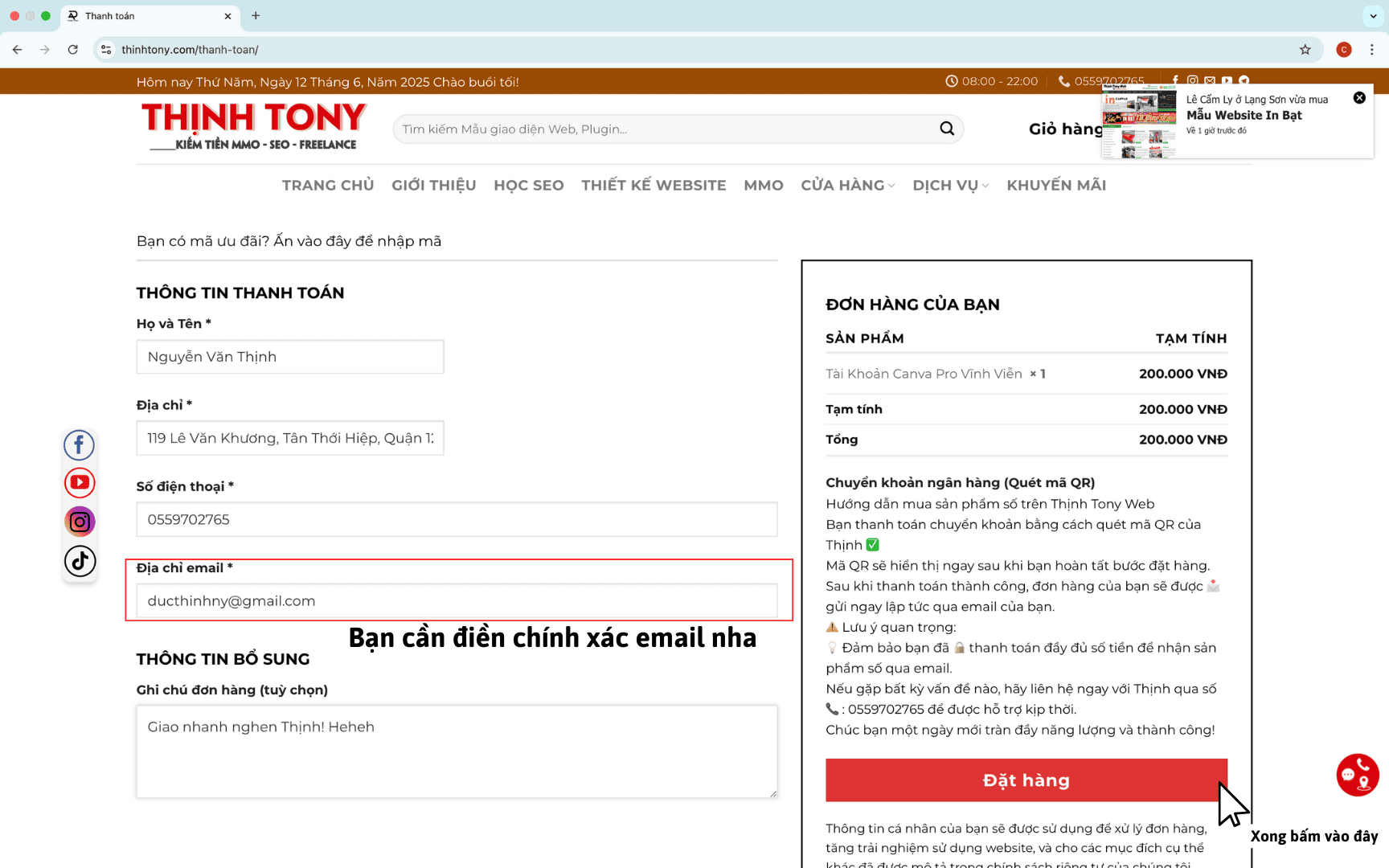
Task: Open MMO menu item
Action: point(764,185)
